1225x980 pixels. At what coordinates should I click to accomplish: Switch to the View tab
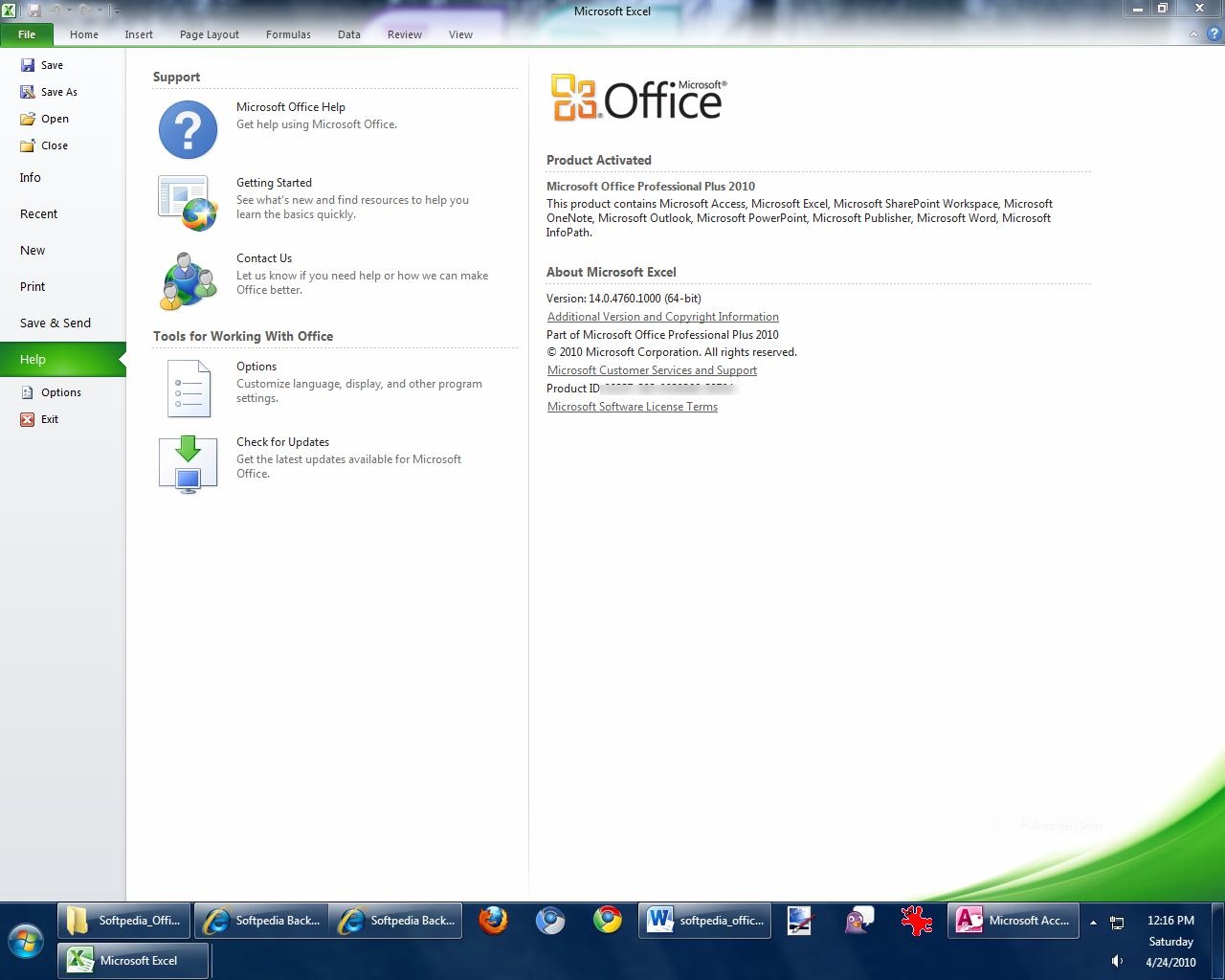460,34
